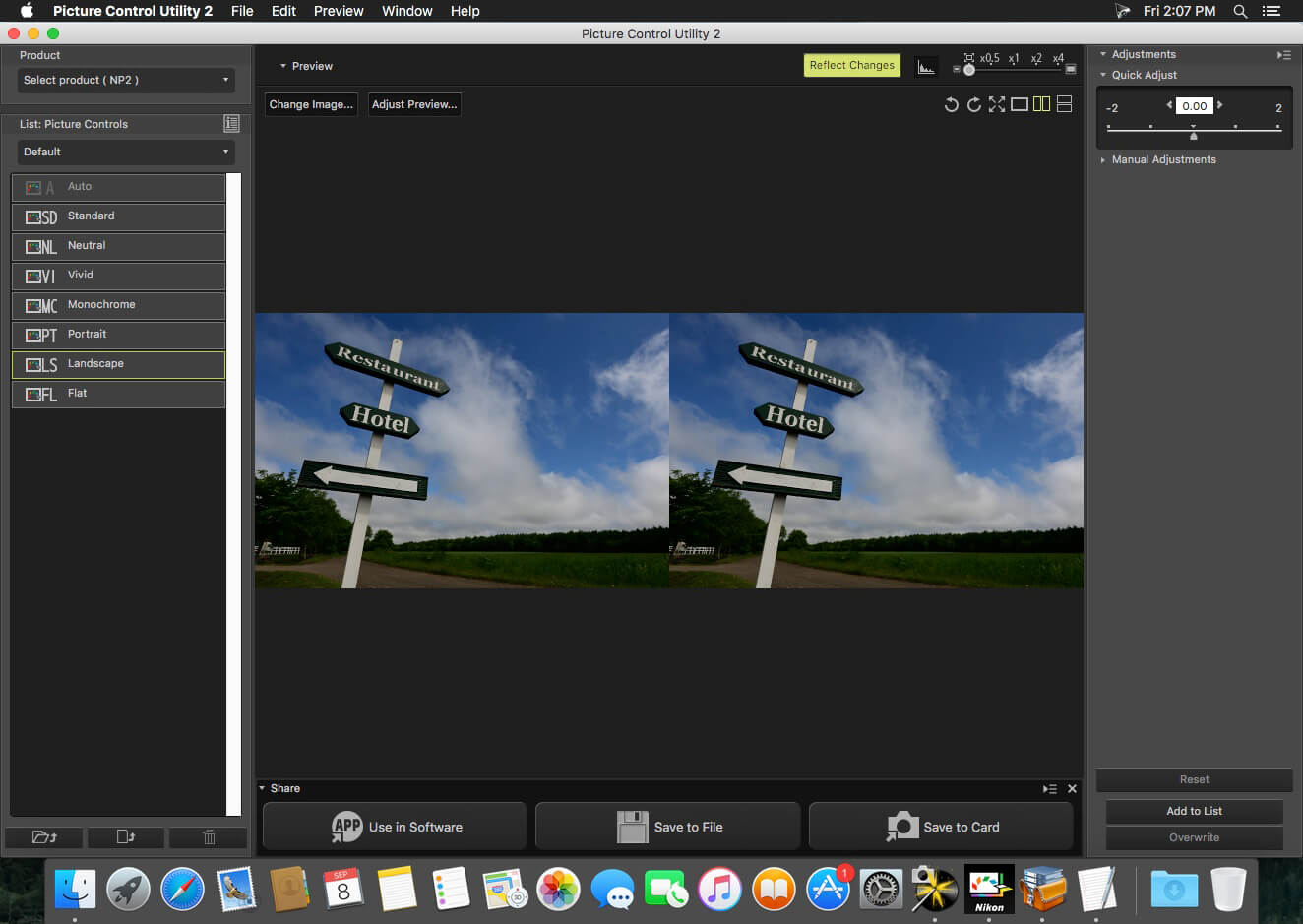Click the import folder icon below the list
Screen dimensions: 1303x924
44,837
